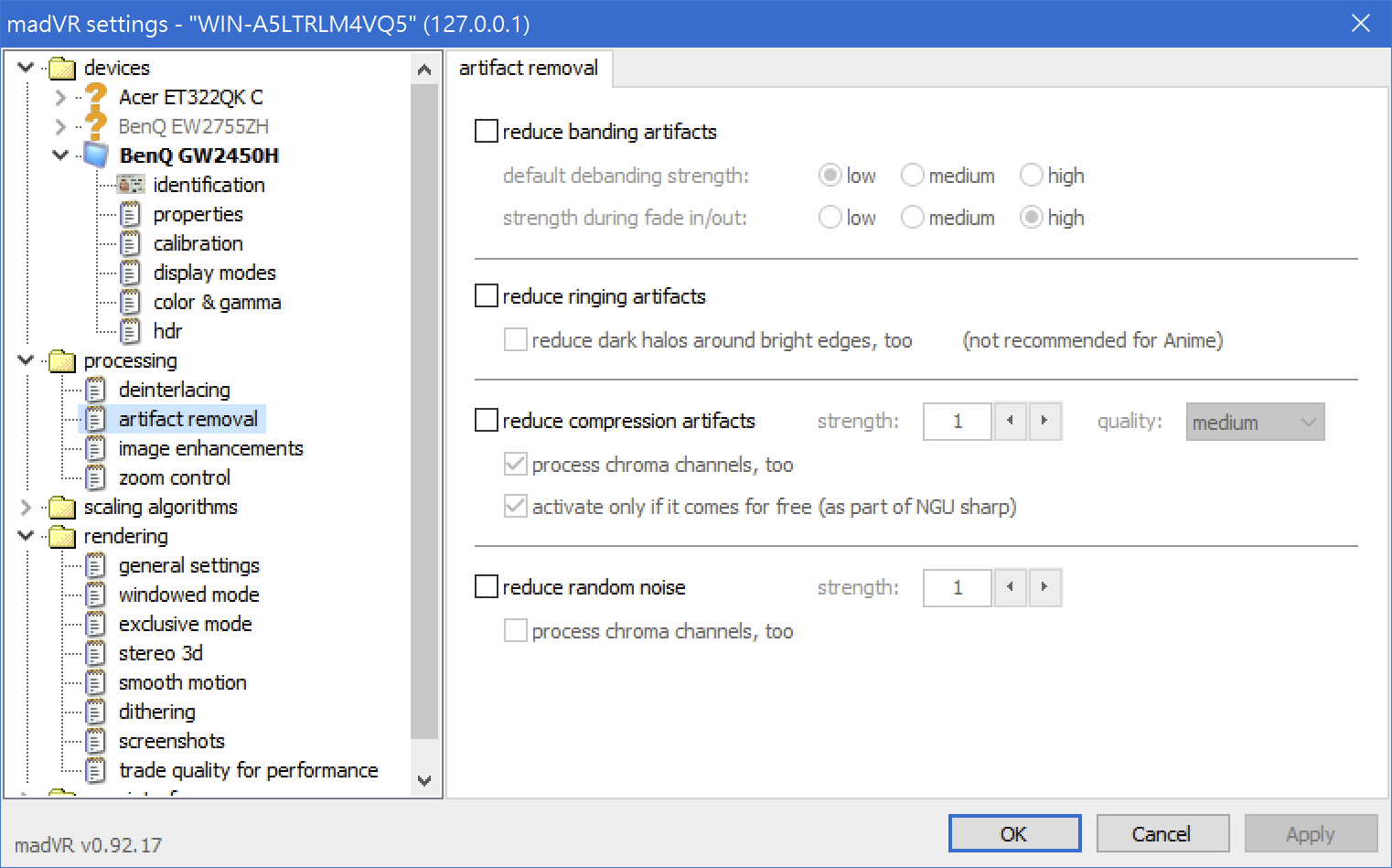This screenshot has width=1392, height=868.
Task: Select the image enhancements tree item
Action: 210,448
